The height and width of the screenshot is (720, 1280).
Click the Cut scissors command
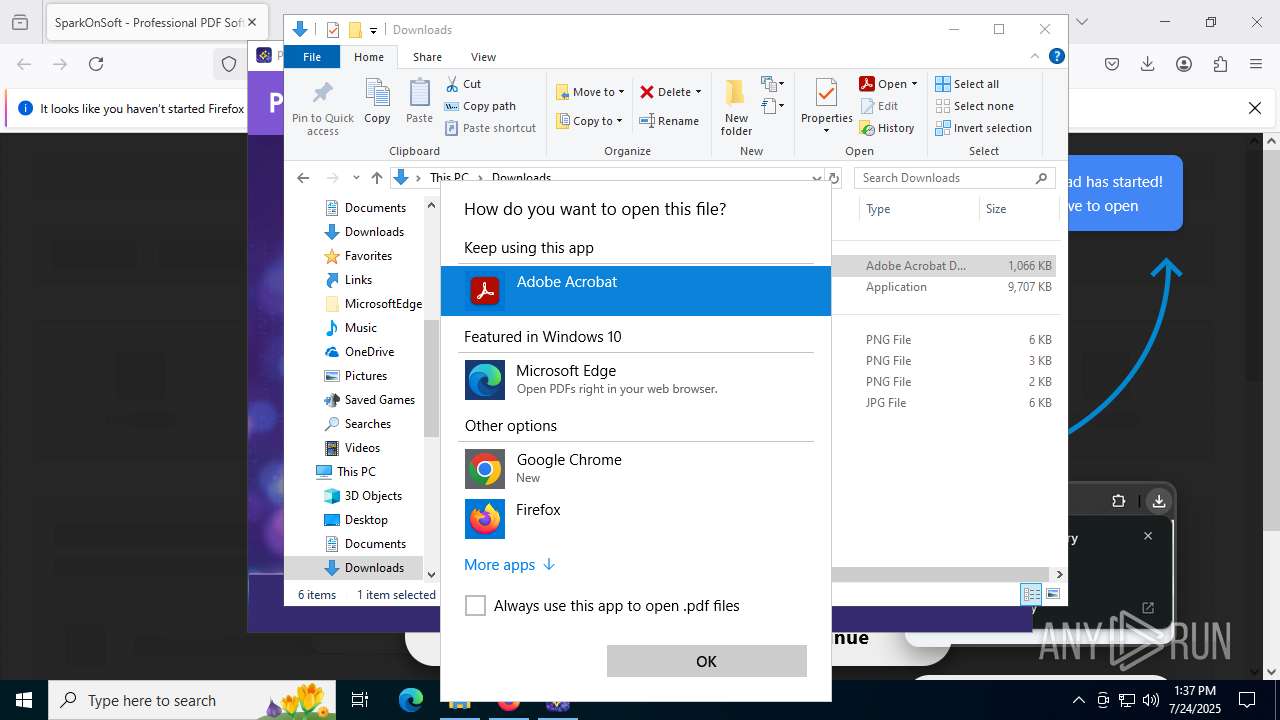point(464,84)
